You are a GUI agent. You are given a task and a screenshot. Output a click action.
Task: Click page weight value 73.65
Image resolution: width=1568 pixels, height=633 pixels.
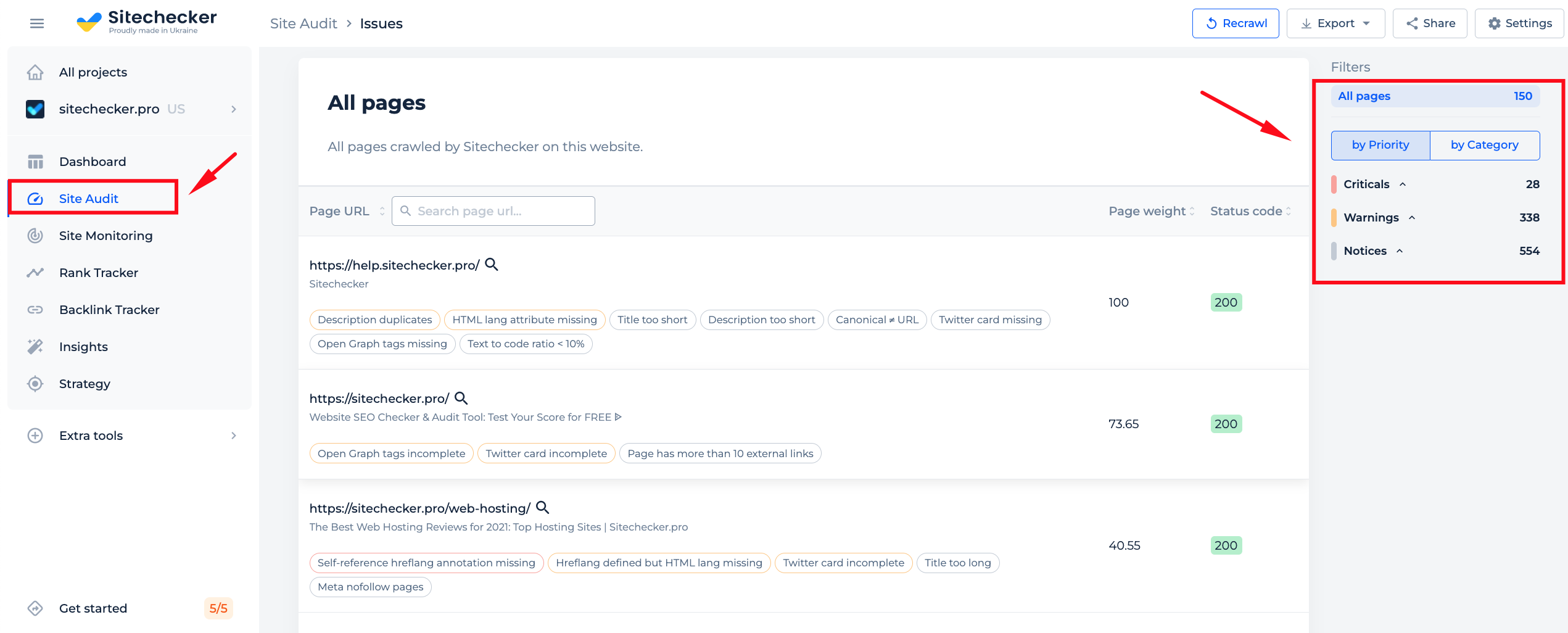[1124, 424]
